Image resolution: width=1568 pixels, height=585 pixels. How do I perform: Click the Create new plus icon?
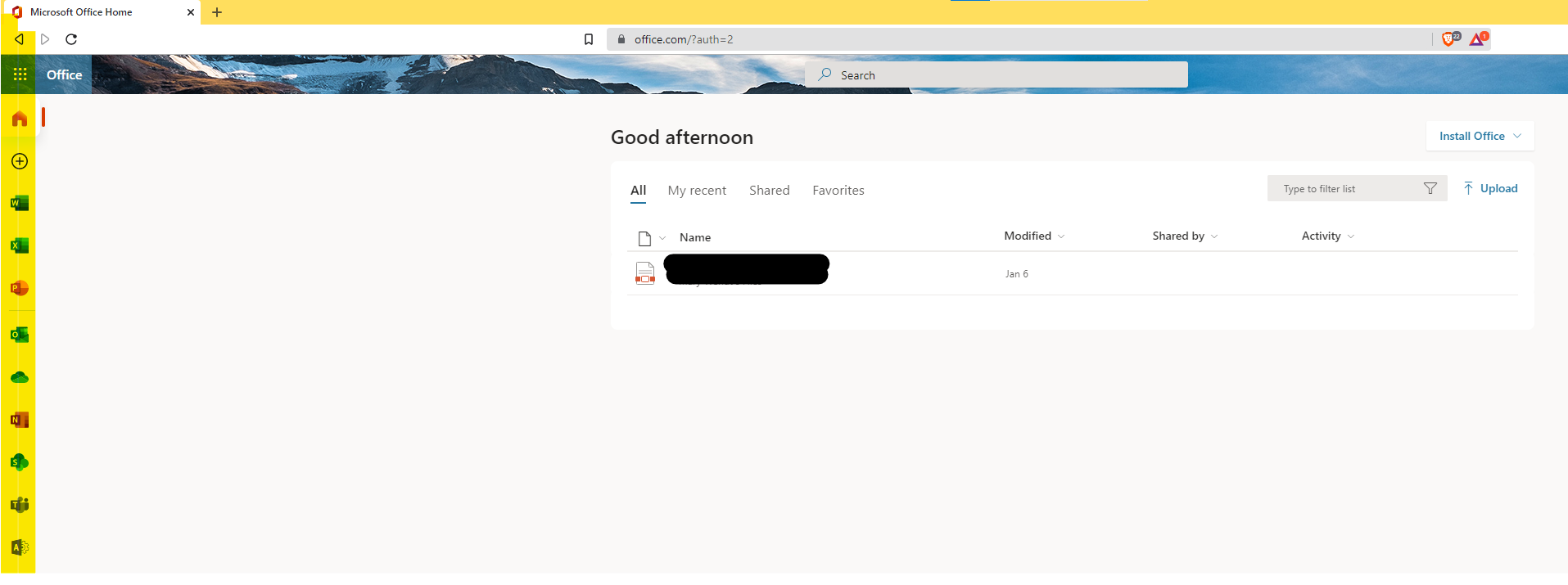coord(20,161)
